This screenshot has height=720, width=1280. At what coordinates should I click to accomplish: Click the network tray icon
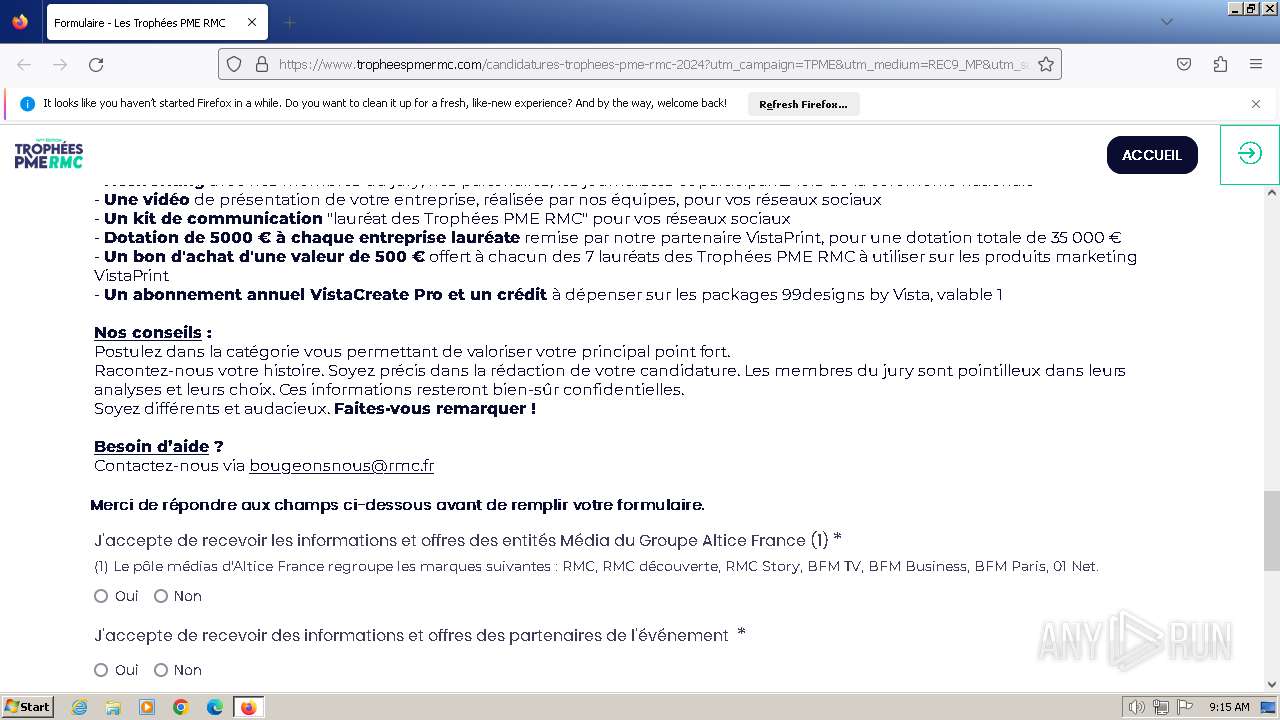coord(1161,707)
